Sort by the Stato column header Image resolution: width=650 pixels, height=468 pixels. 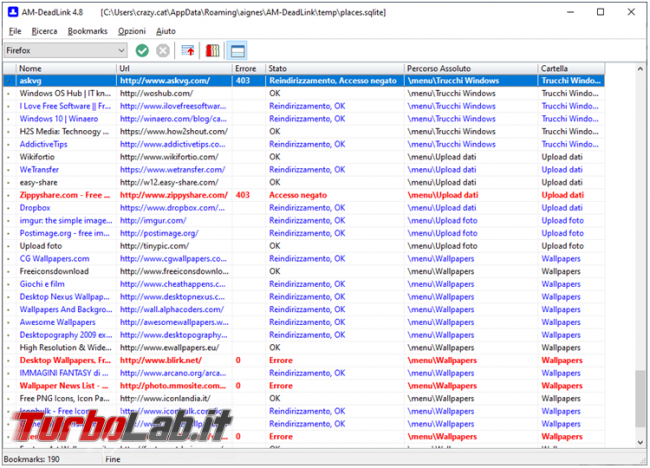335,69
